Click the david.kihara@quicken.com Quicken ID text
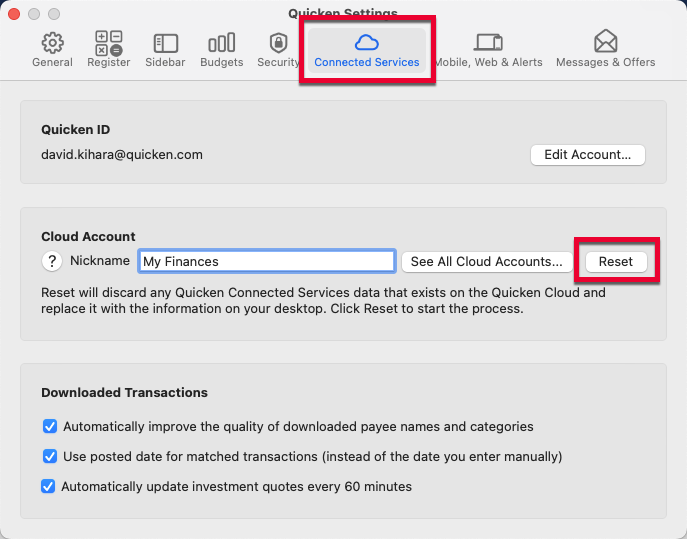This screenshot has height=539, width=687. coord(122,155)
